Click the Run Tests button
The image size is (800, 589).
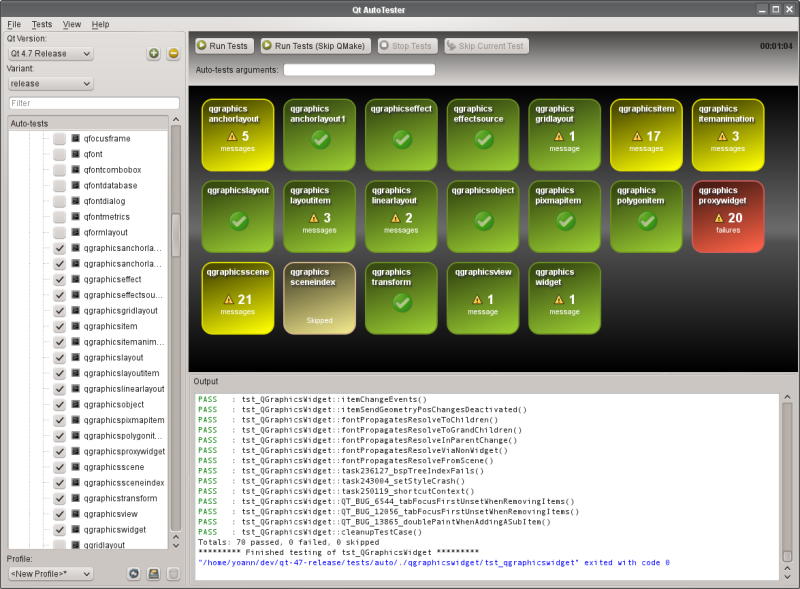[x=222, y=46]
